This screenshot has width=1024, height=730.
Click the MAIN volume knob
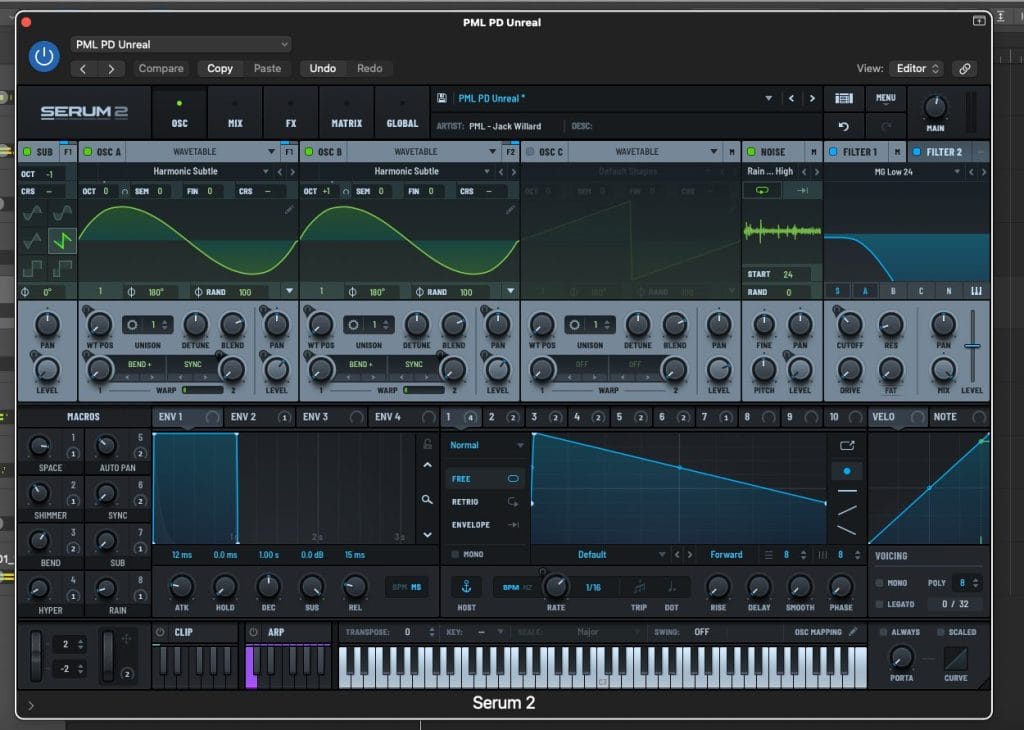[x=935, y=107]
